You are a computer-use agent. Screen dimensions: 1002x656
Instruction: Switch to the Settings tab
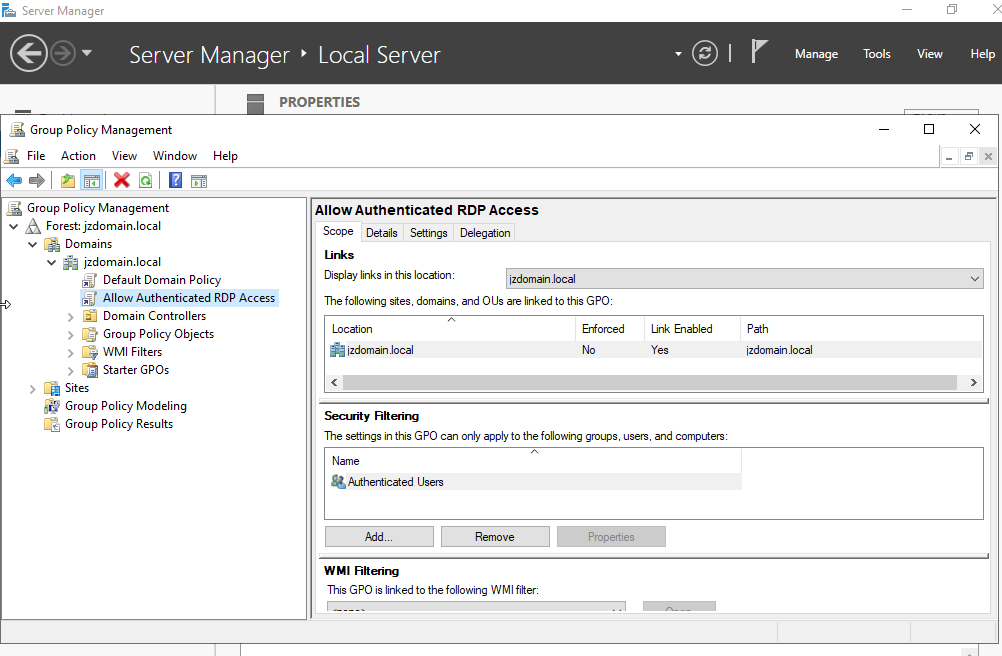point(428,232)
